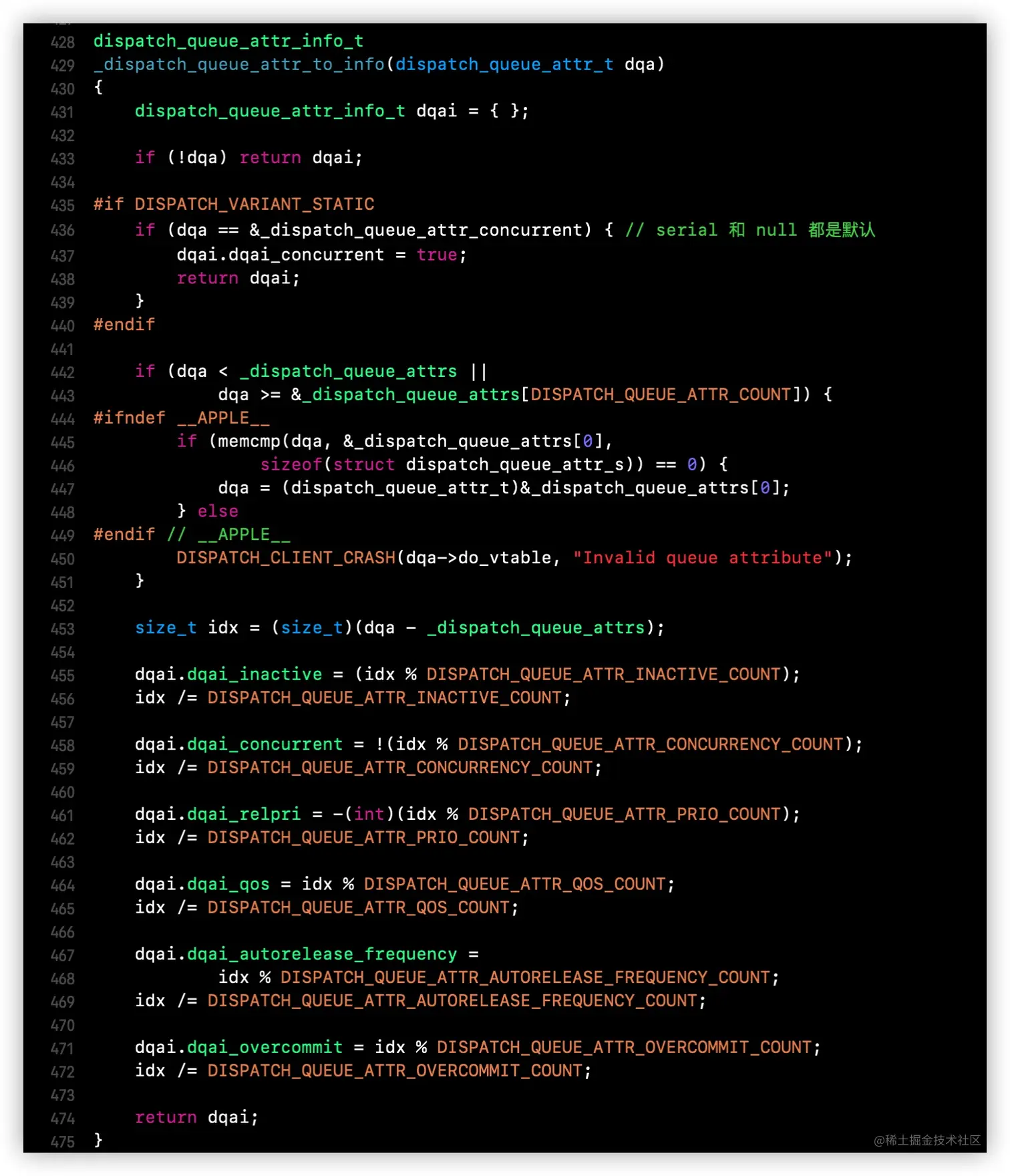Click the "Invalid queue attribute" string

click(703, 559)
